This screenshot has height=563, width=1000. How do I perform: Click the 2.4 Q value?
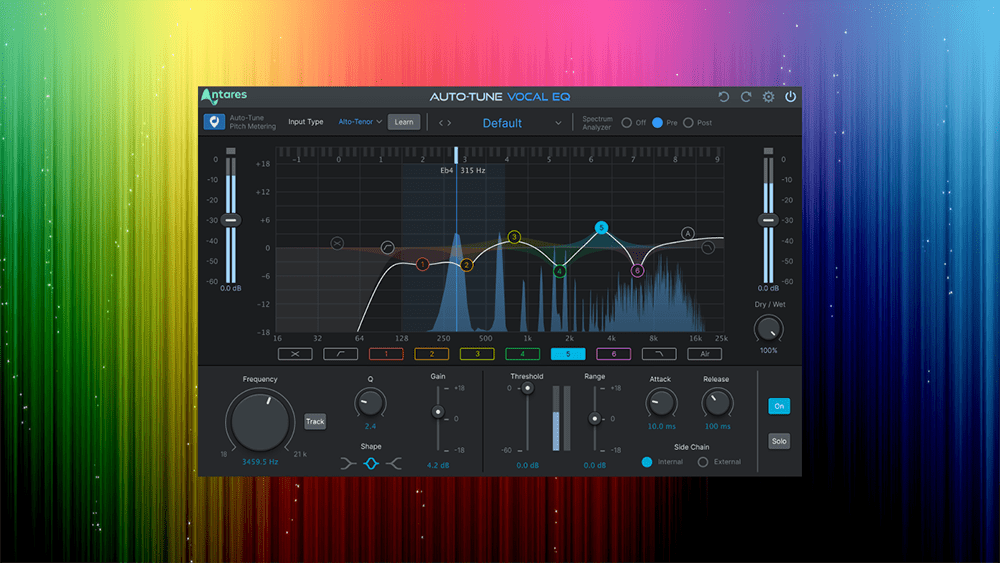[x=371, y=426]
